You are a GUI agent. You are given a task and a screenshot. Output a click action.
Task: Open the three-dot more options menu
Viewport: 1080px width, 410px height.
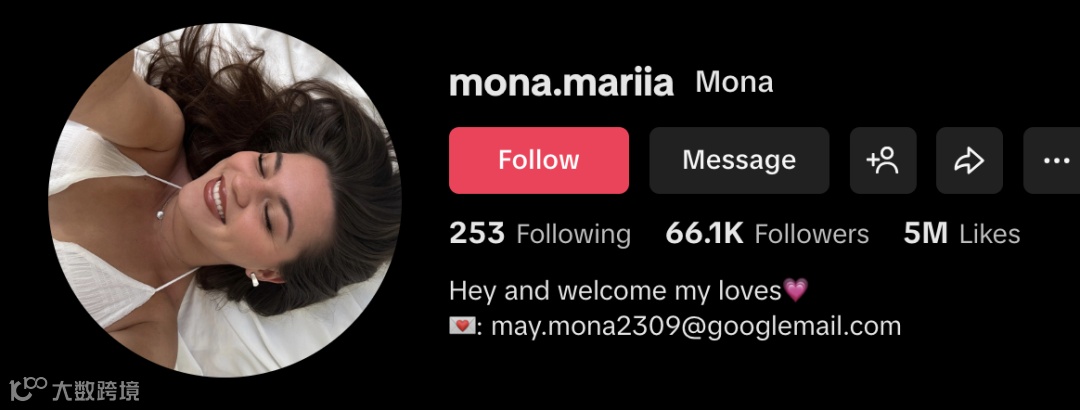coord(1052,160)
